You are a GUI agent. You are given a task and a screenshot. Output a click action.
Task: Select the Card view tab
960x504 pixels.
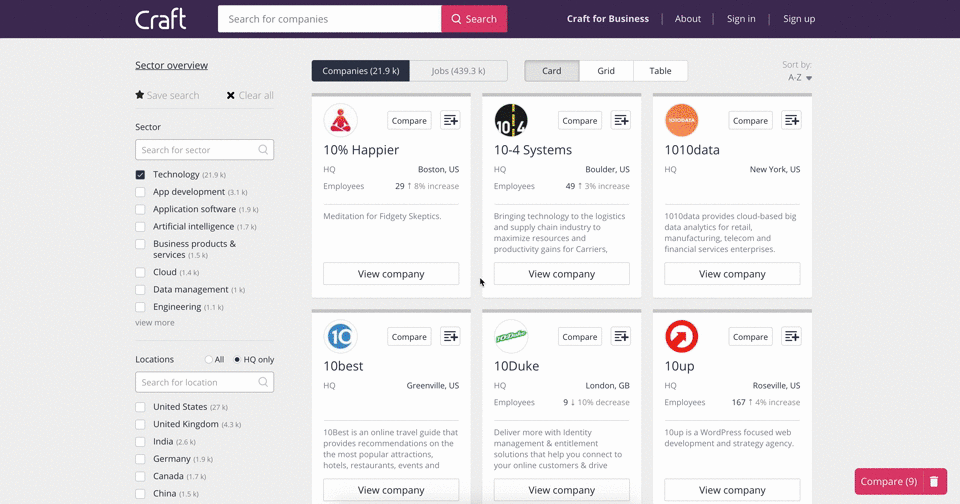[552, 71]
